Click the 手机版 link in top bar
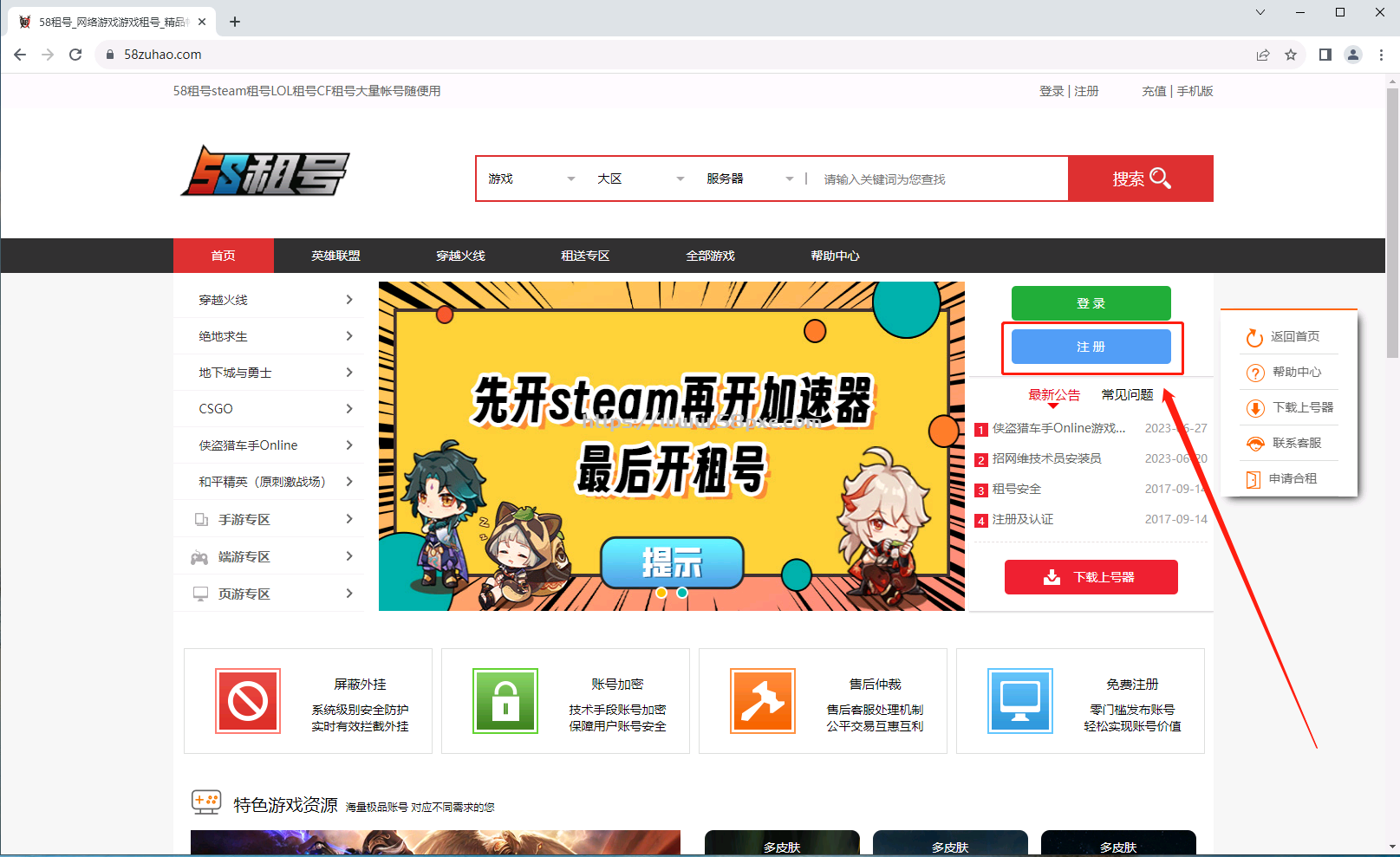This screenshot has height=857, width=1400. [1195, 91]
